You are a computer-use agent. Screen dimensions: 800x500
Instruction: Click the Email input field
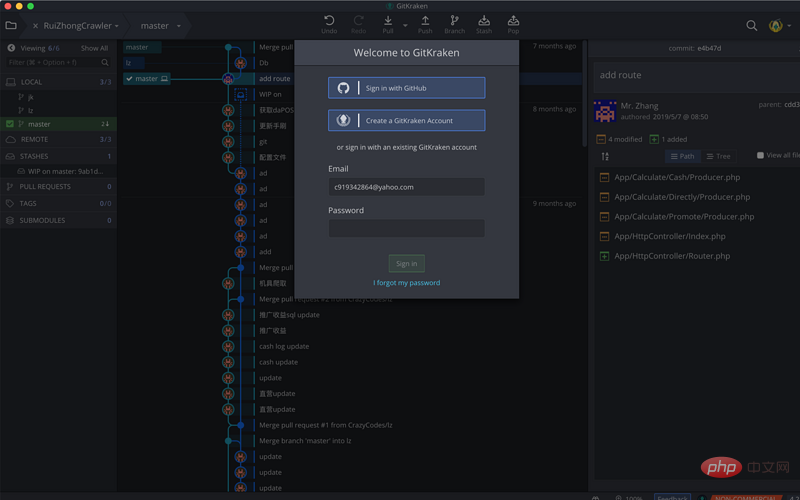(407, 187)
